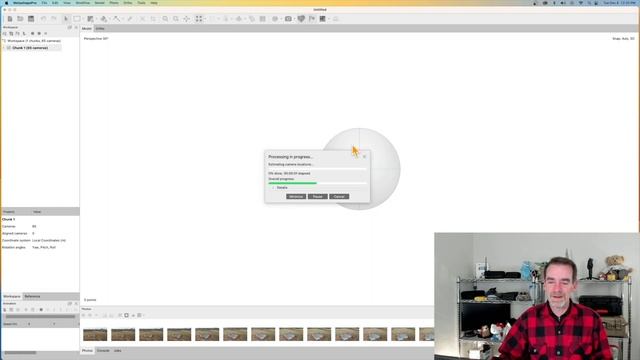Click the Open project folder icon
Image resolution: width=640 pixels, height=360 pixels.
(20, 19)
